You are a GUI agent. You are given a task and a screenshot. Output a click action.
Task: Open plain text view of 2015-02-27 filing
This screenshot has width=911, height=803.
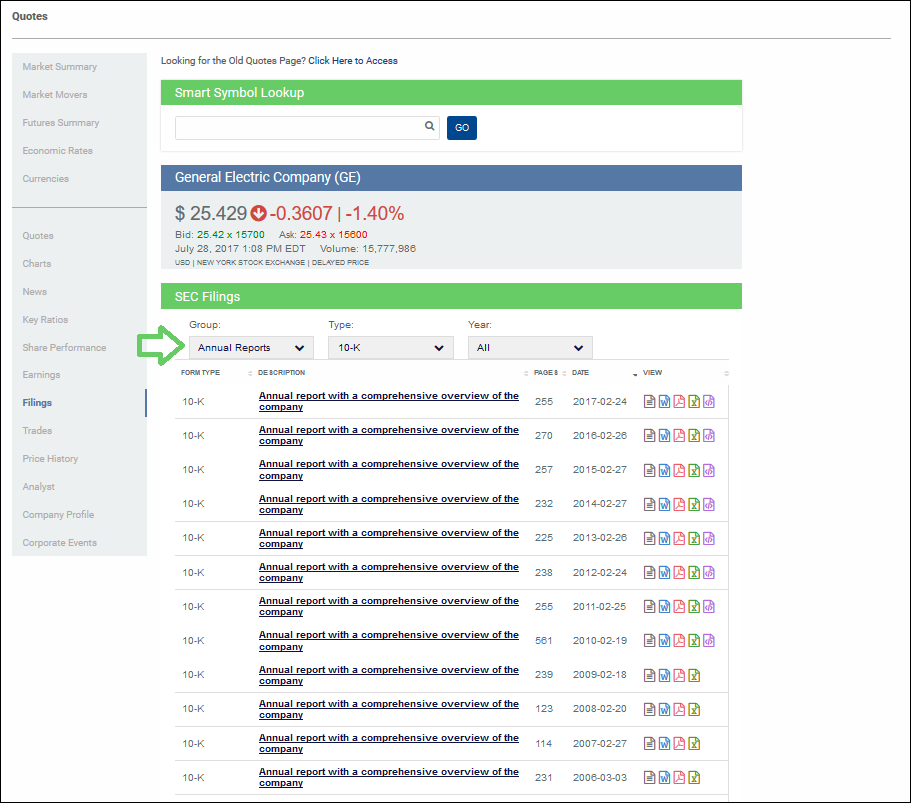650,470
